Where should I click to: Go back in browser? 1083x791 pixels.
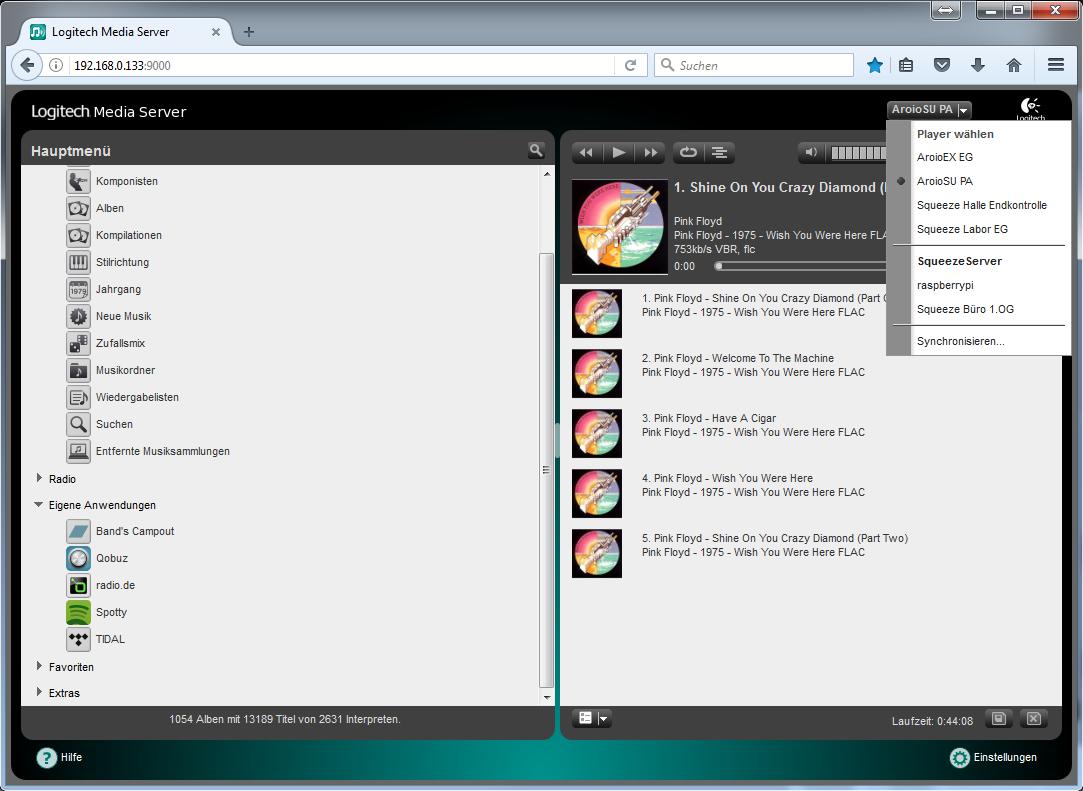27,65
